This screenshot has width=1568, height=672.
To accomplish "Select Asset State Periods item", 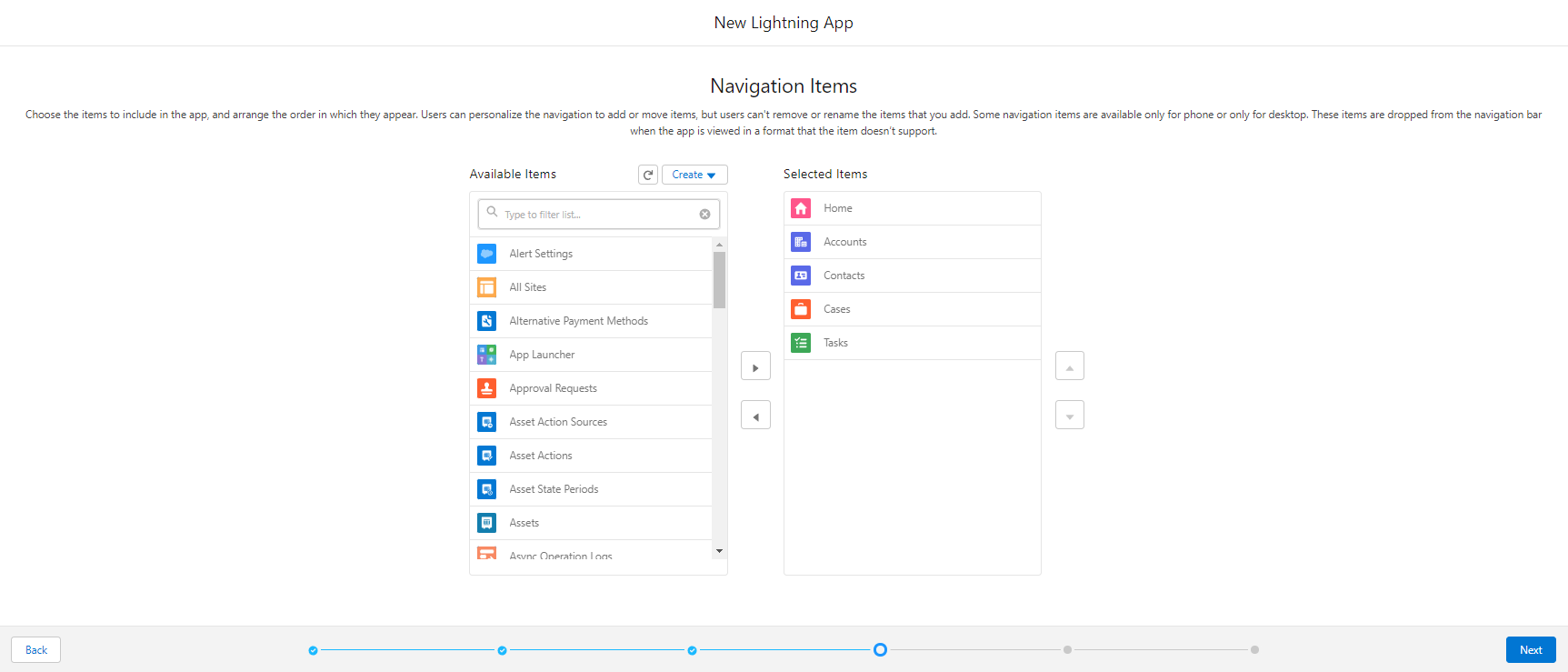I will click(591, 489).
